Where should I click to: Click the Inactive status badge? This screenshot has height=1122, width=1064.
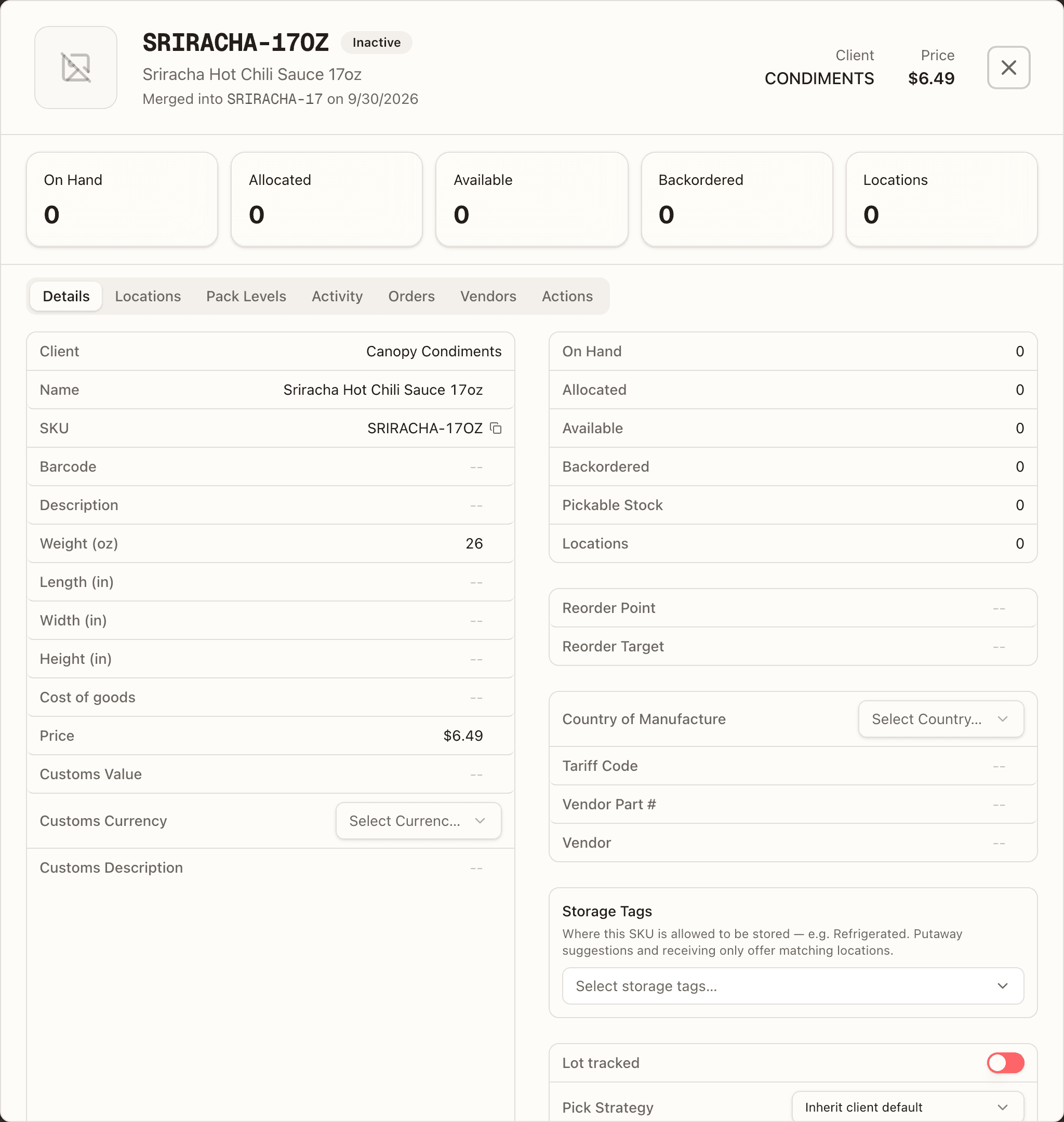pyautogui.click(x=377, y=43)
